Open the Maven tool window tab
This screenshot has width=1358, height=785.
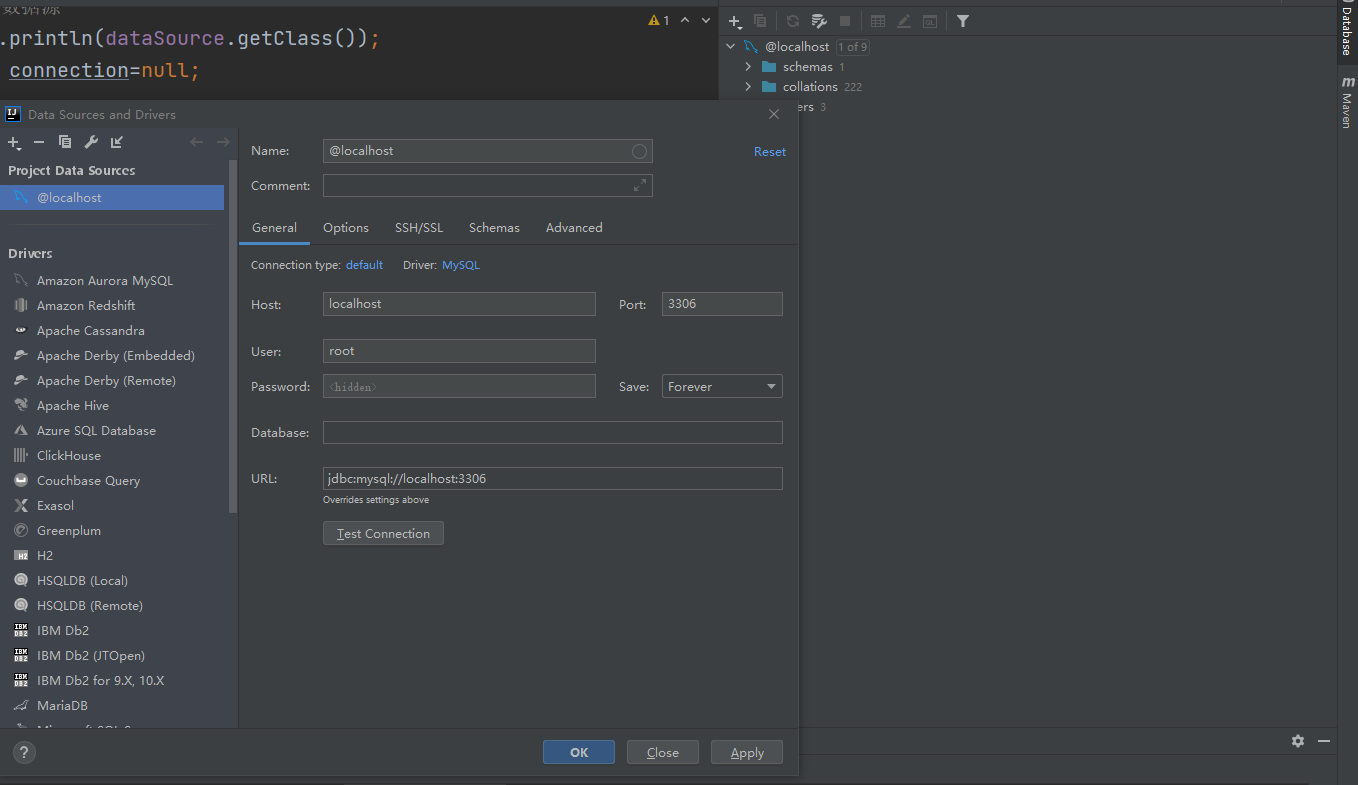coord(1346,103)
